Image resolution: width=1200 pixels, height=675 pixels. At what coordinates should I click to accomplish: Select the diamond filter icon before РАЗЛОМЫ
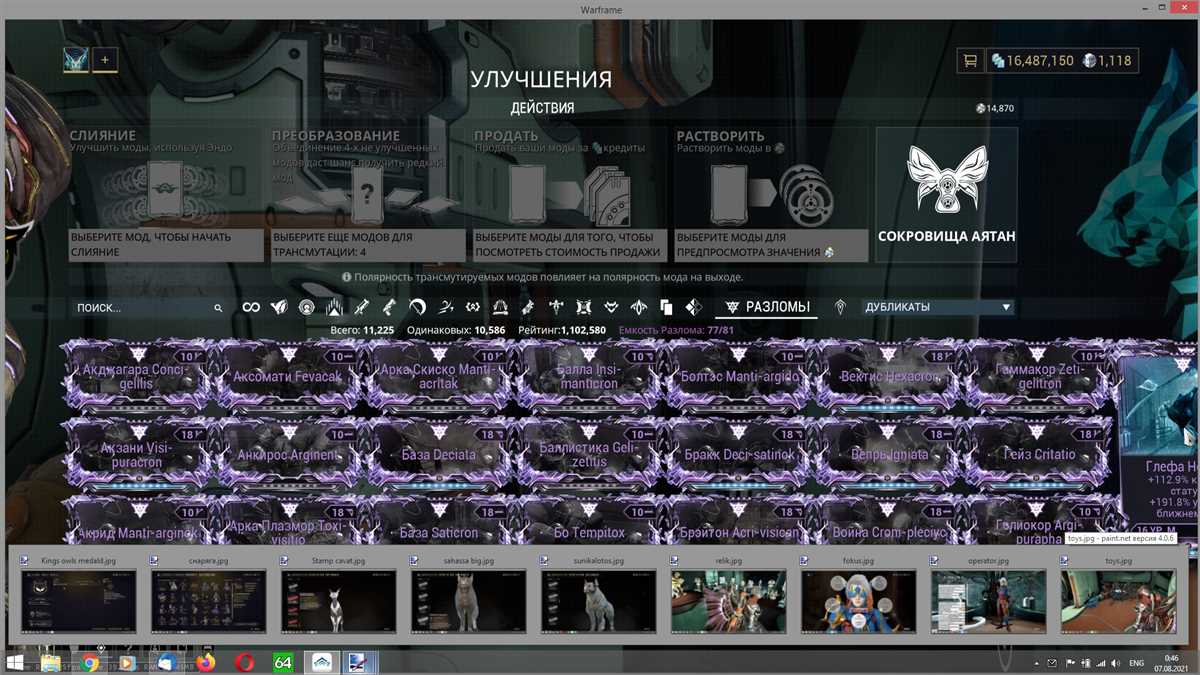(693, 308)
